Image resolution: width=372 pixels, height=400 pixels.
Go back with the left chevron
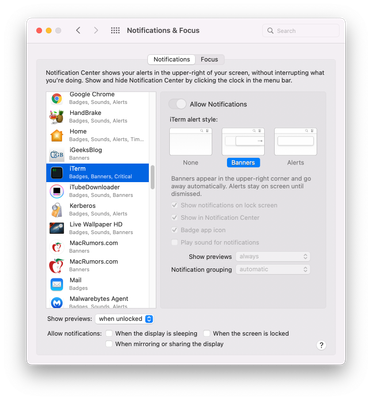[78, 30]
